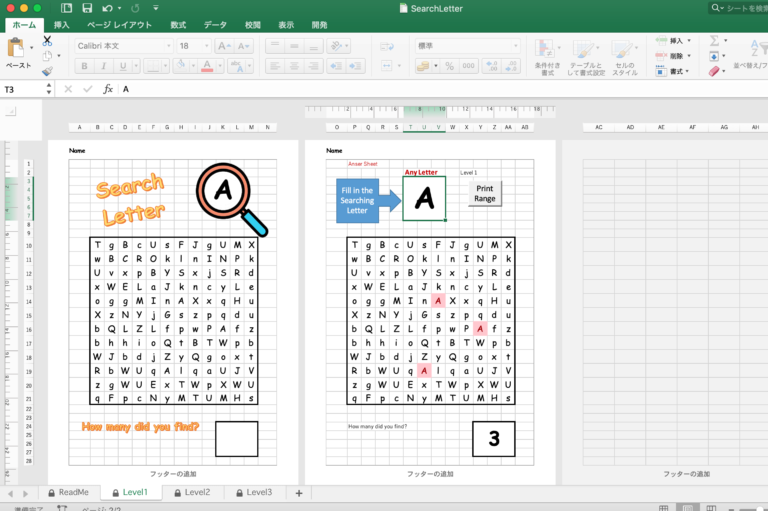
Task: Add a new sheet with plus button
Action: pyautogui.click(x=299, y=493)
